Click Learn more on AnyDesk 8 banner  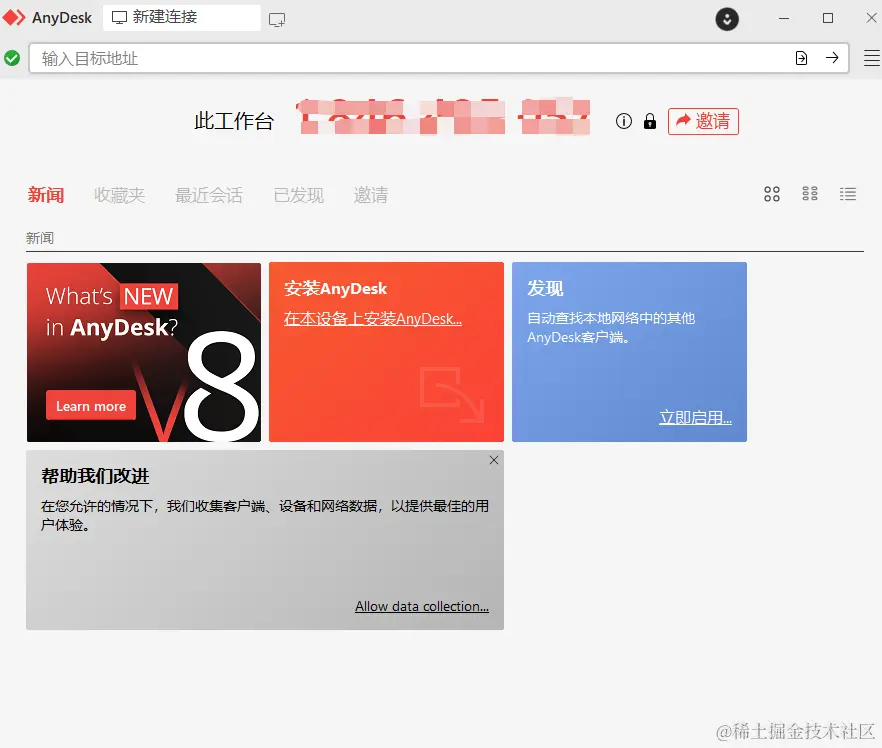[91, 405]
